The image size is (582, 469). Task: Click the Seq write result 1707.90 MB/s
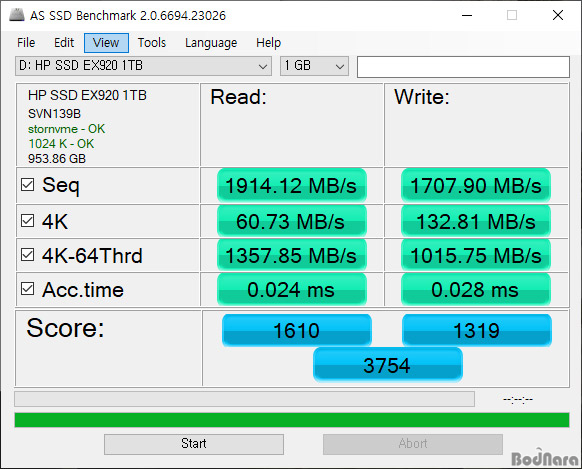pyautogui.click(x=476, y=185)
